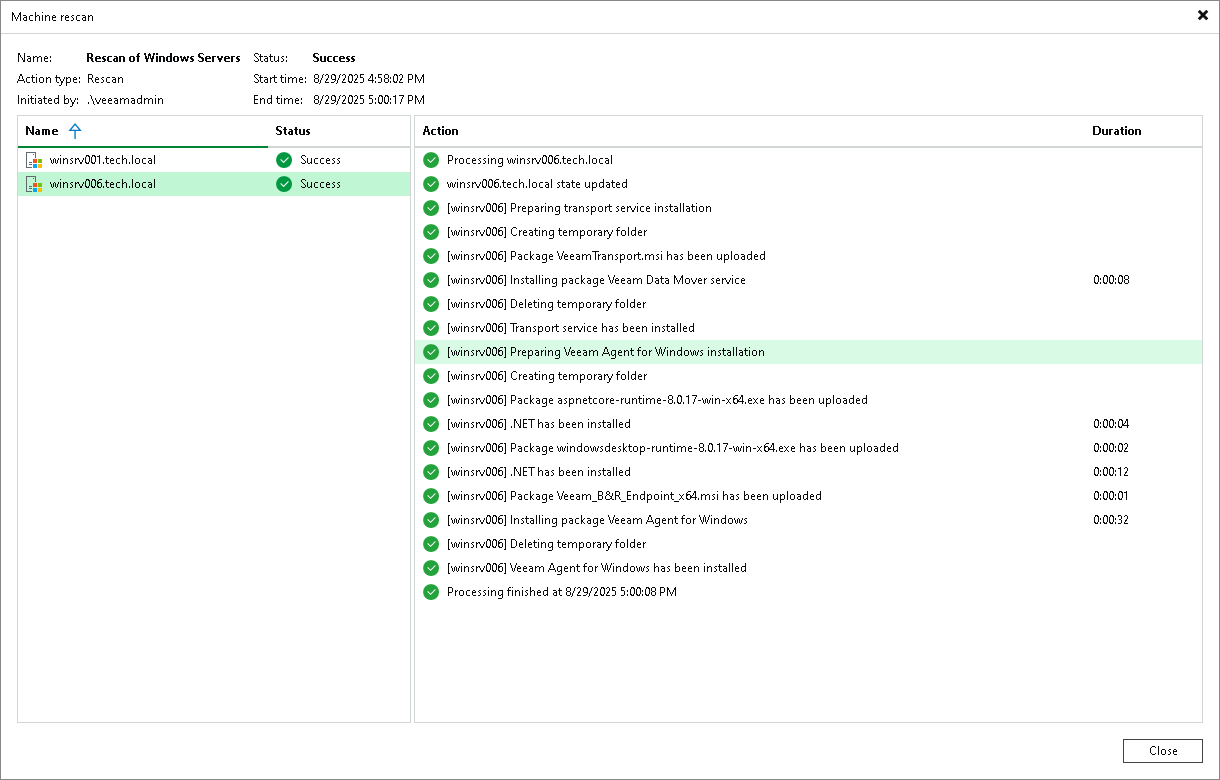
Task: Click check icon beside Installing package Veeam Agent
Action: click(x=431, y=520)
